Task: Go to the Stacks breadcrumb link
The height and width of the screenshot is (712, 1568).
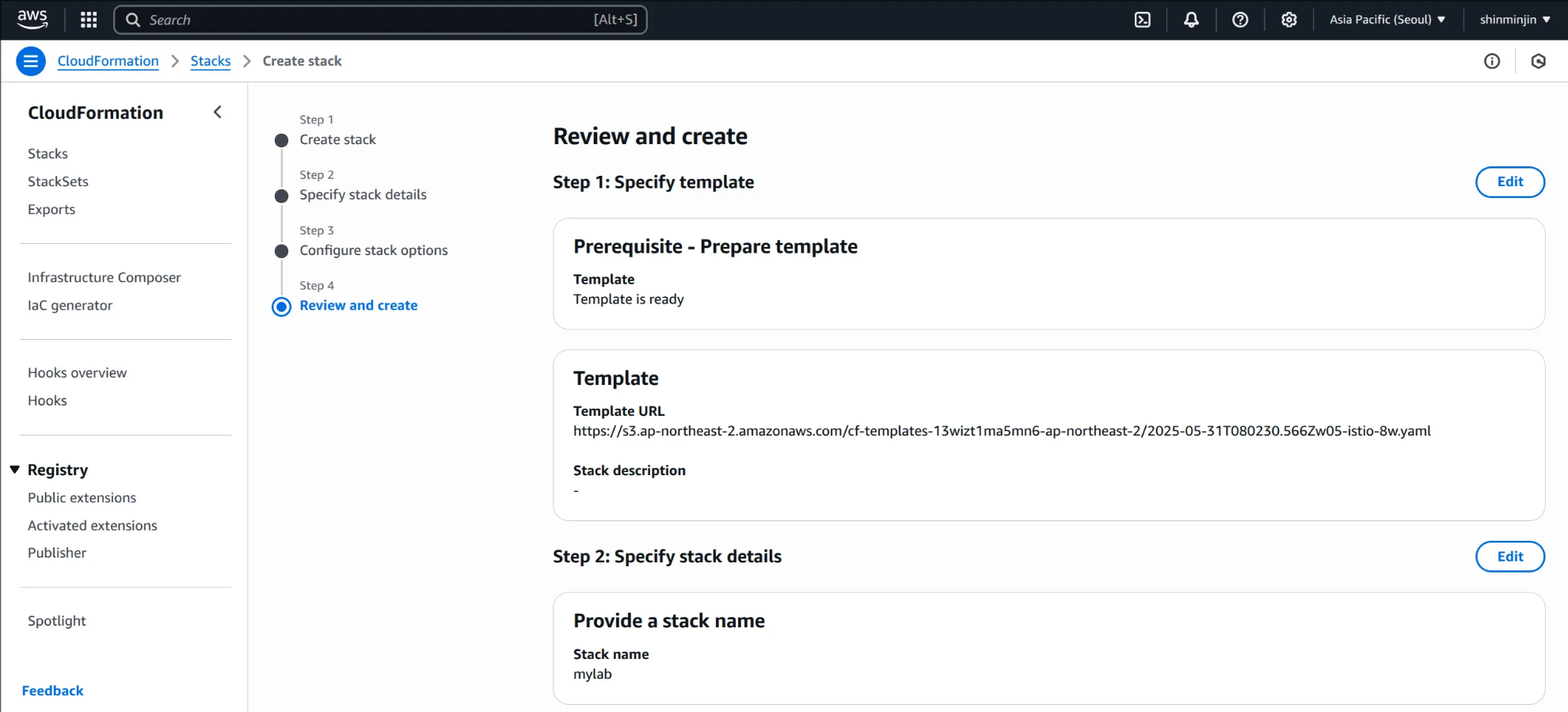Action: pos(211,61)
